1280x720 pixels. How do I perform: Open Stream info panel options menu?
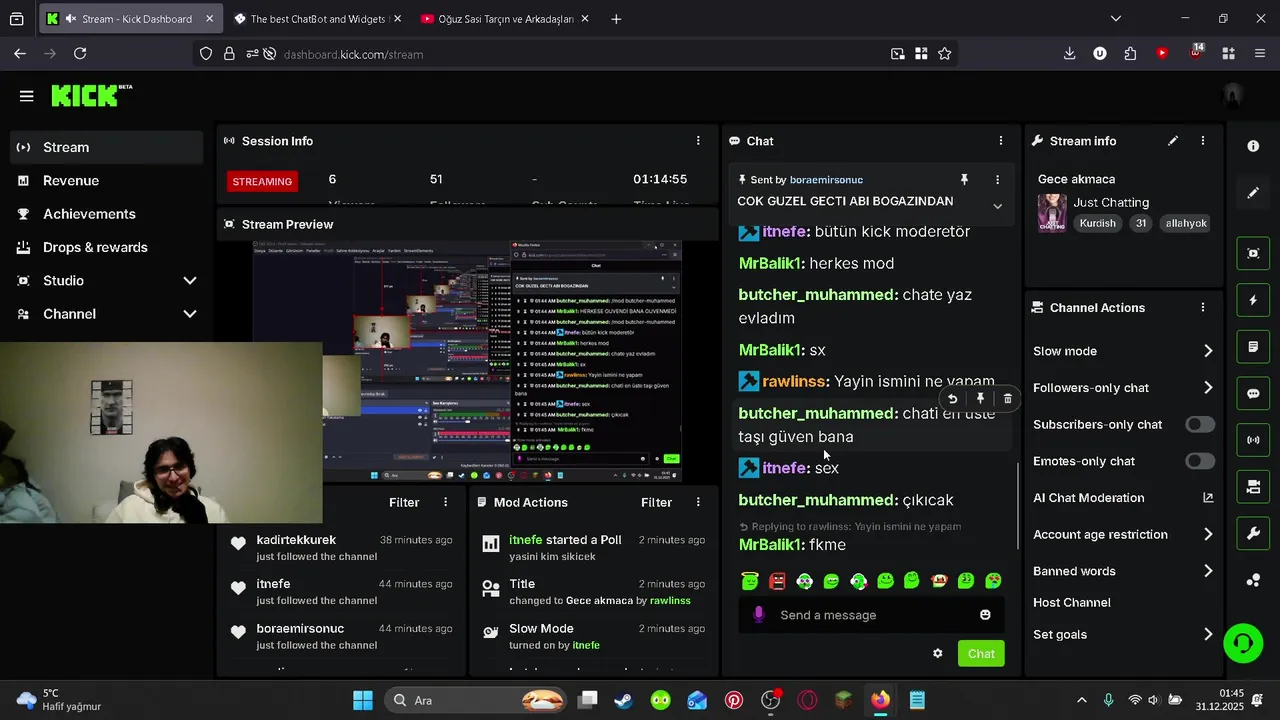pyautogui.click(x=1203, y=141)
